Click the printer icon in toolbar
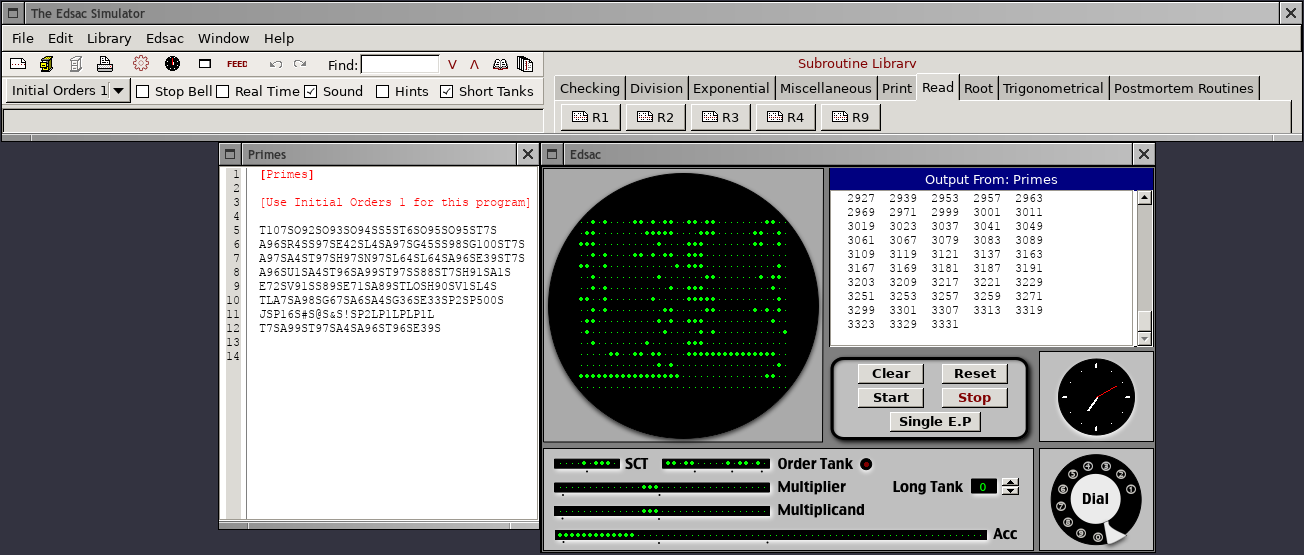The height and width of the screenshot is (555, 1304). pos(105,64)
